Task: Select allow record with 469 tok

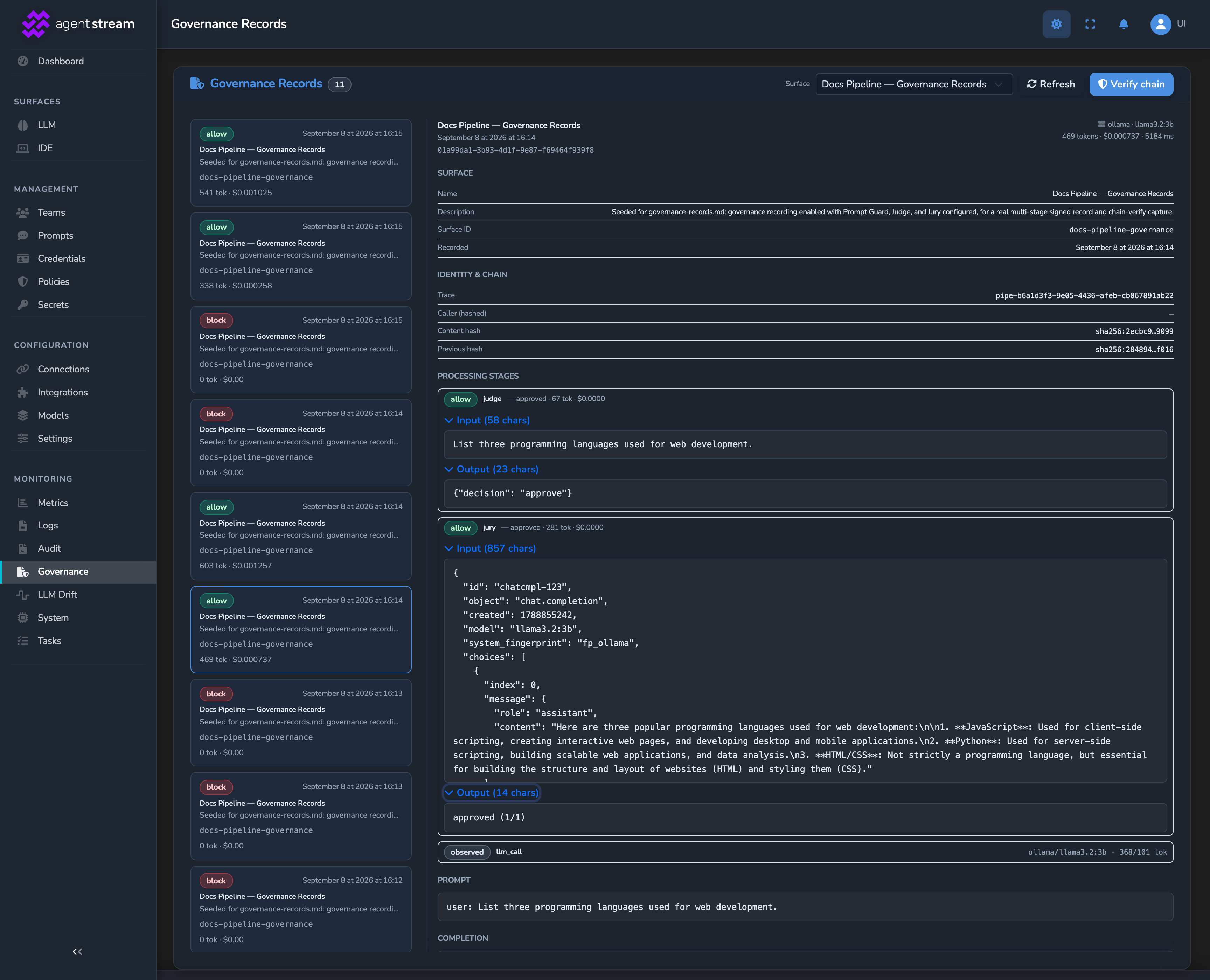Action: tap(301, 629)
